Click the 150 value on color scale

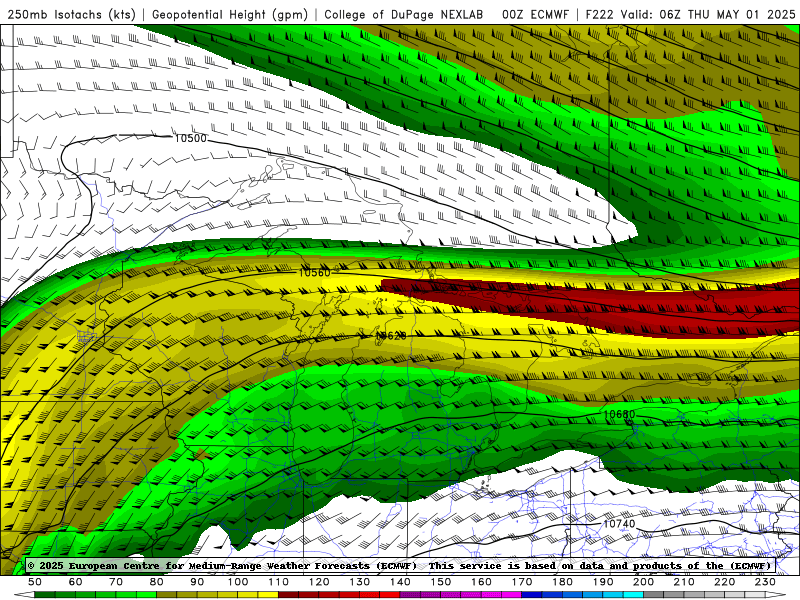(x=441, y=582)
